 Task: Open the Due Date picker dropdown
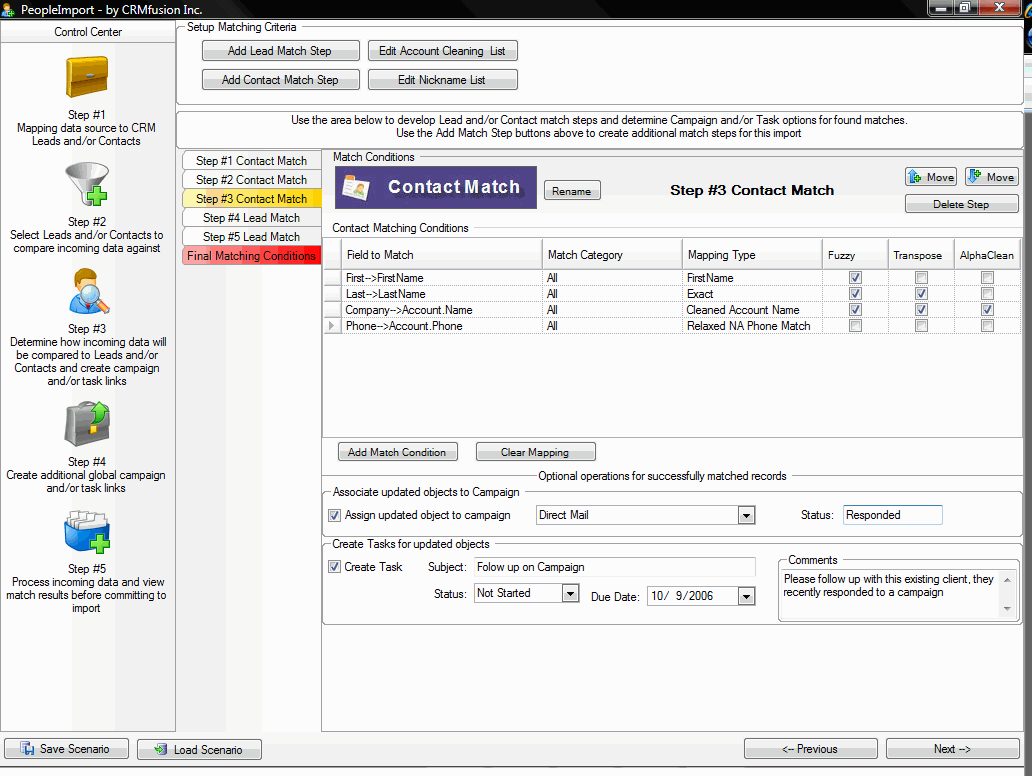click(x=746, y=596)
